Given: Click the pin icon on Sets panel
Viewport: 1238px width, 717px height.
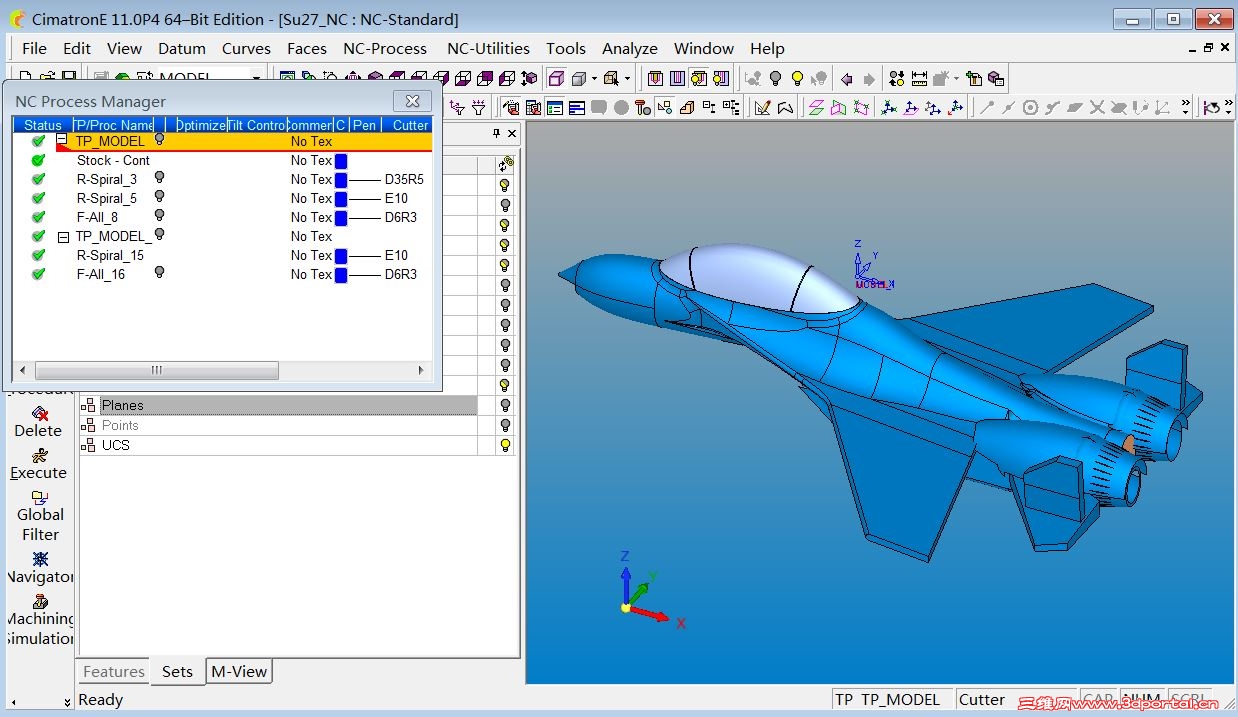Looking at the screenshot, I should pos(496,134).
